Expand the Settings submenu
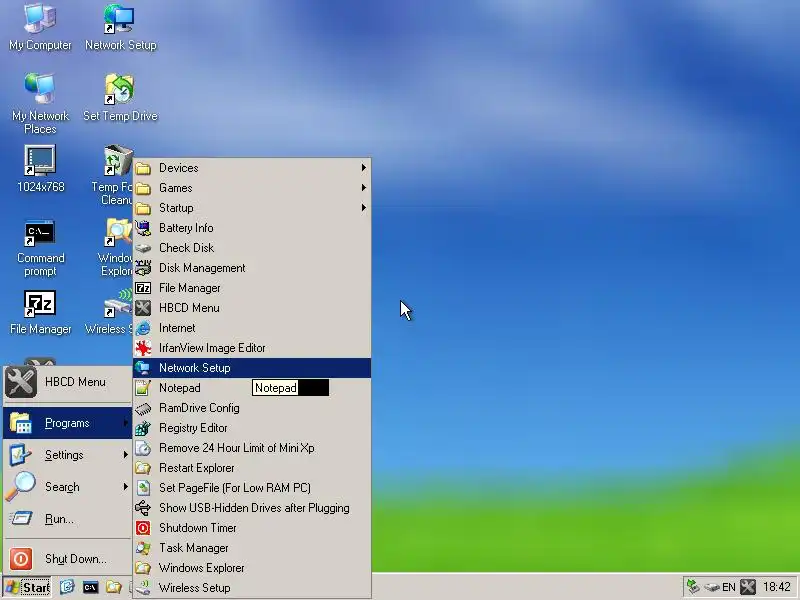 (67, 455)
